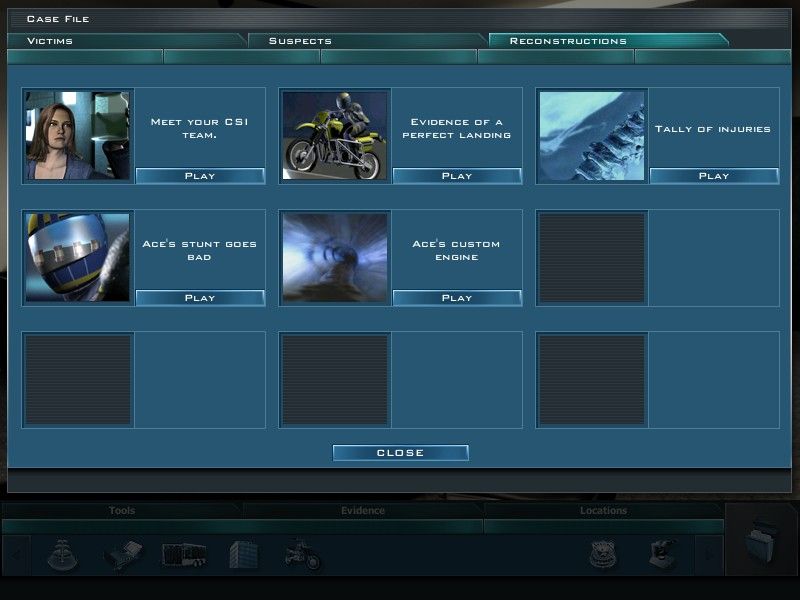Play the 'Meet your CSI team' reconstruction

click(x=200, y=176)
